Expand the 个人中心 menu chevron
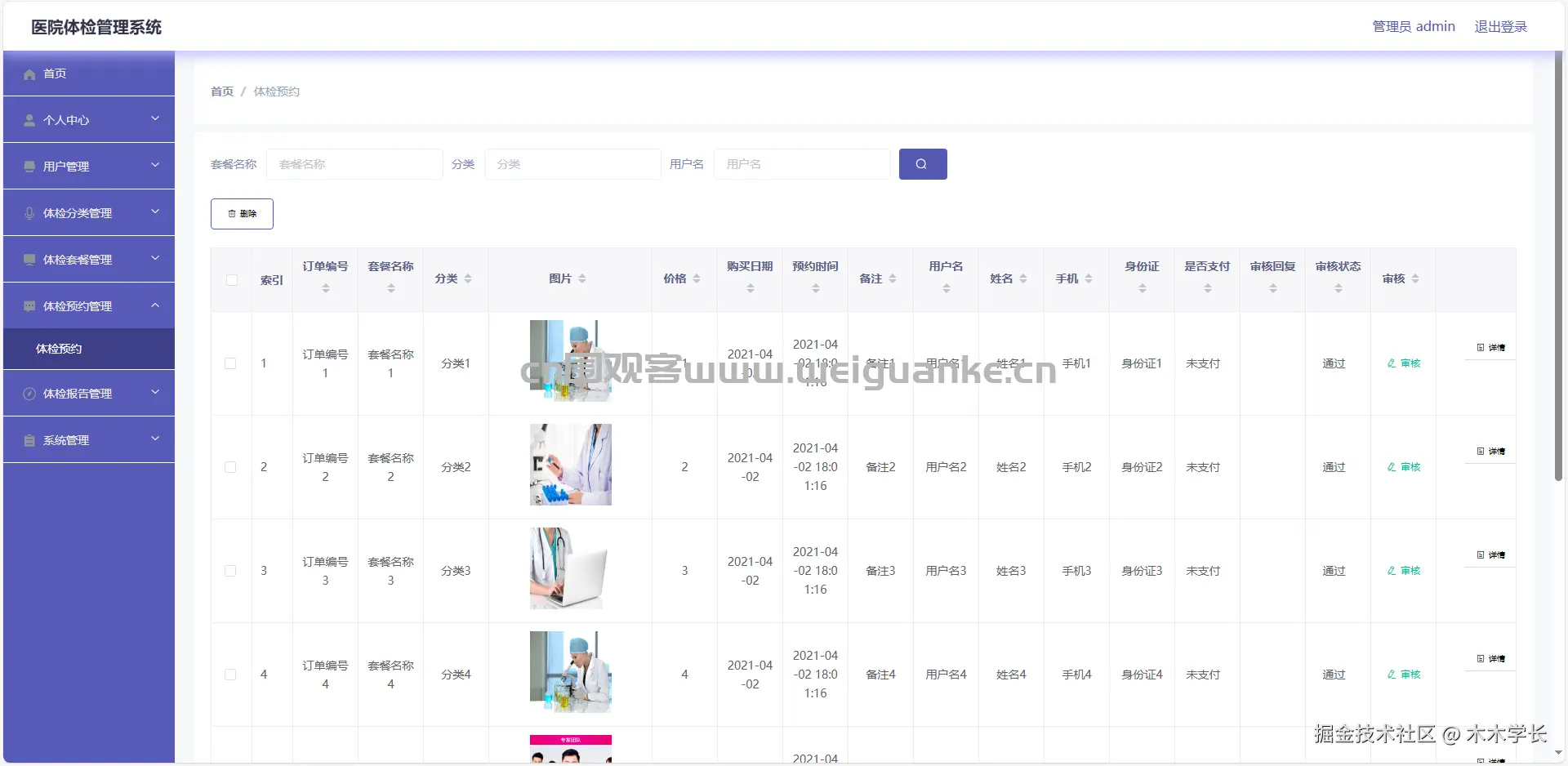 (155, 119)
